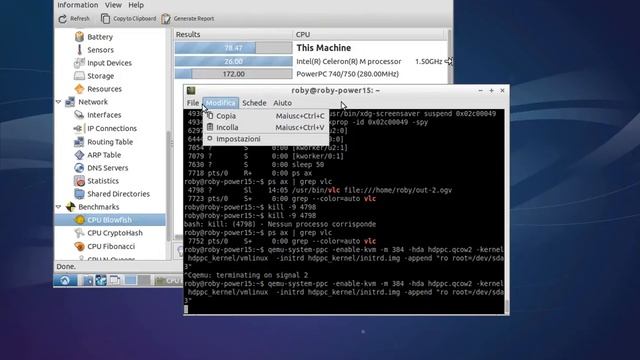The image size is (640, 360).
Task: Click the Refresh icon in the toolbar
Action: (x=62, y=19)
